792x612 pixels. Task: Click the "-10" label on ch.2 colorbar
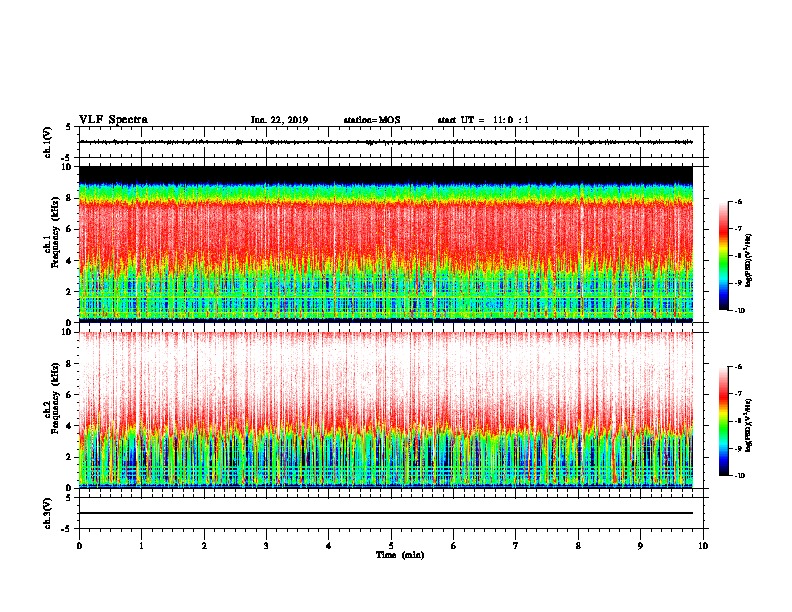pos(739,476)
